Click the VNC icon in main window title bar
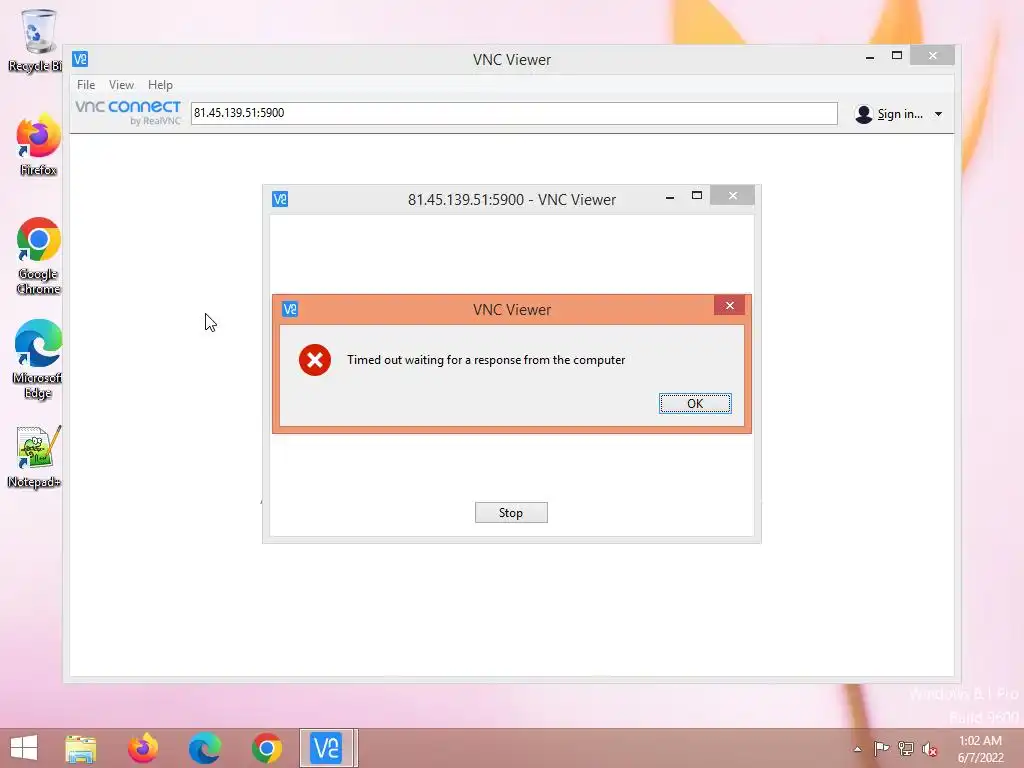Viewport: 1024px width, 768px height. point(80,59)
